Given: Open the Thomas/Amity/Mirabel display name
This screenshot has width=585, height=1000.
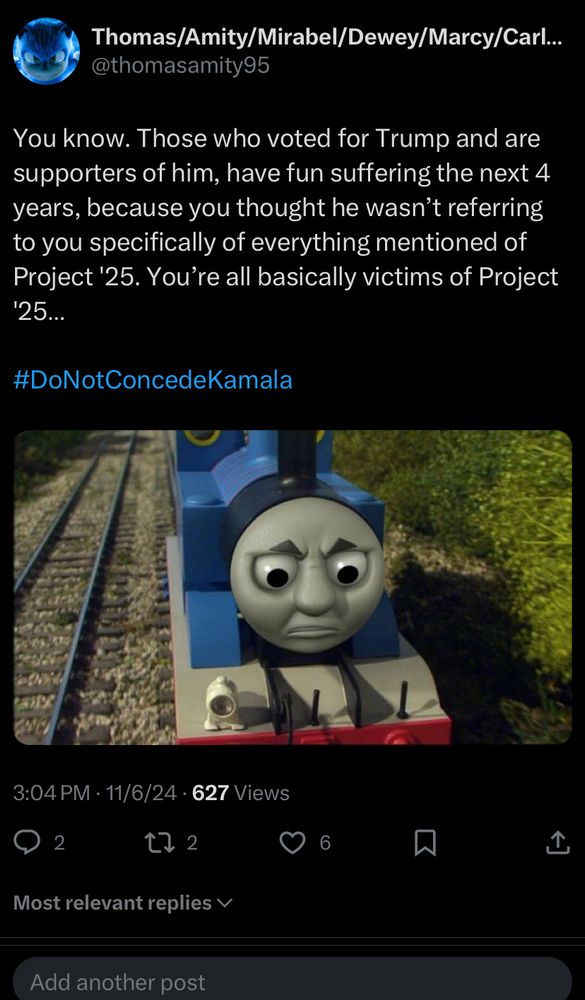Looking at the screenshot, I should point(327,38).
